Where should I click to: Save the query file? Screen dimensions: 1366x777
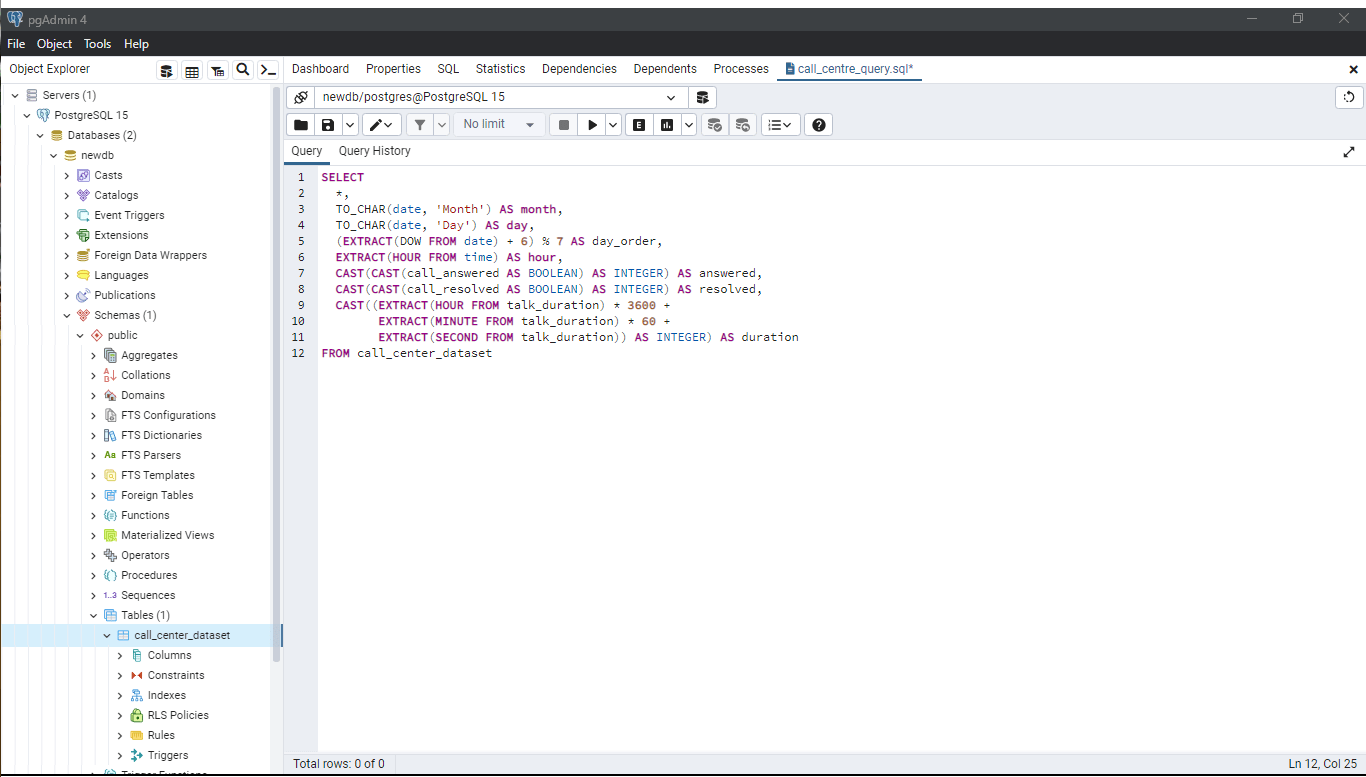[327, 125]
